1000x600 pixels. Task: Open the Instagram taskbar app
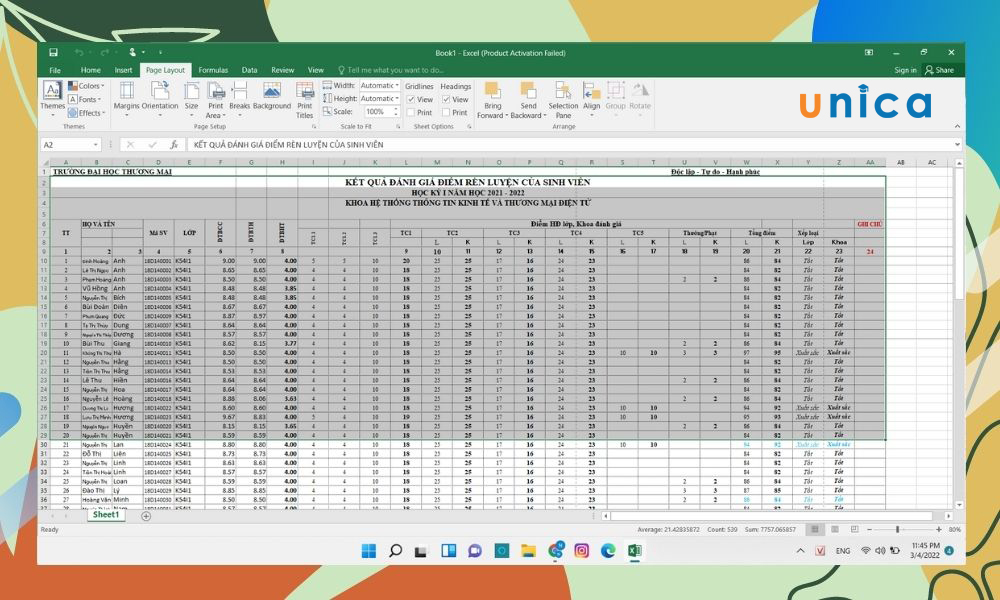click(581, 550)
